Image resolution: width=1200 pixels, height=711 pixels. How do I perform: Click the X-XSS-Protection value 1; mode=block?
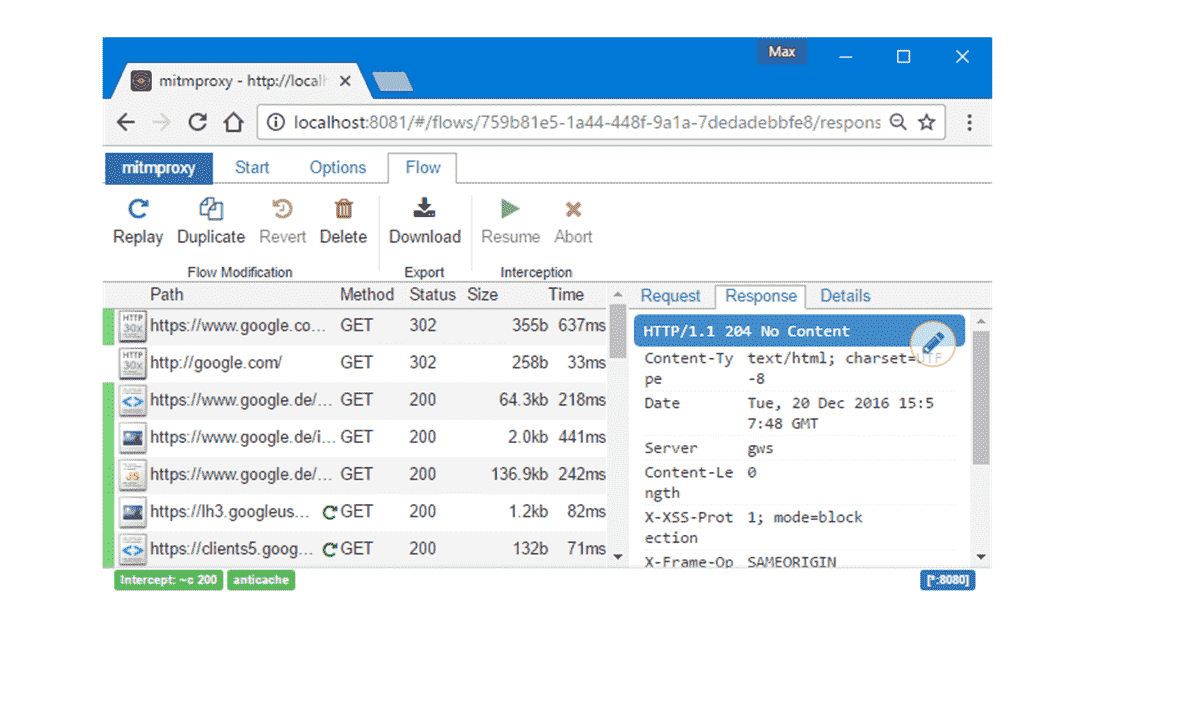[x=805, y=517]
